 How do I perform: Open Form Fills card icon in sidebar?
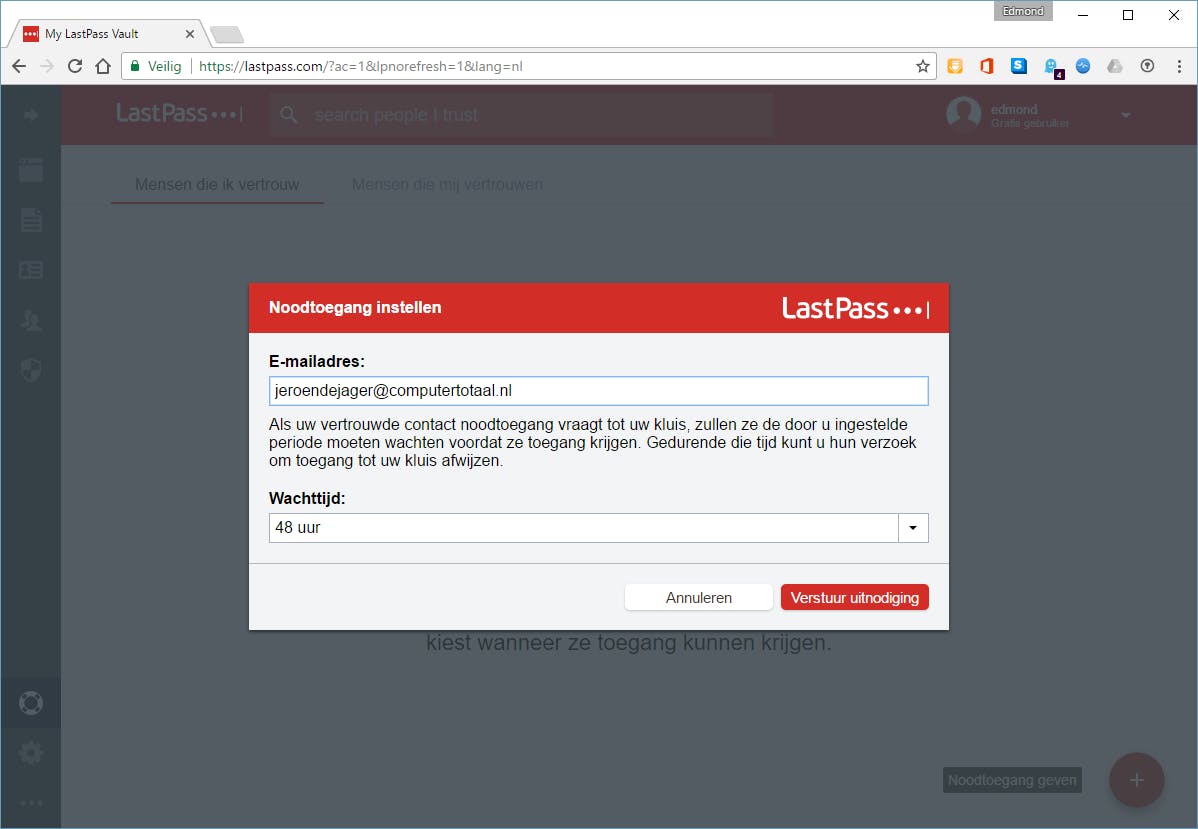tap(31, 270)
